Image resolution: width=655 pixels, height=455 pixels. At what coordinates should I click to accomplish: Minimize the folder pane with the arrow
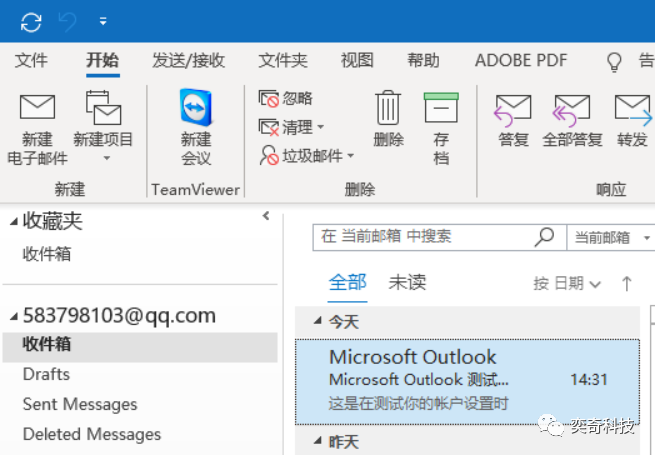point(266,216)
